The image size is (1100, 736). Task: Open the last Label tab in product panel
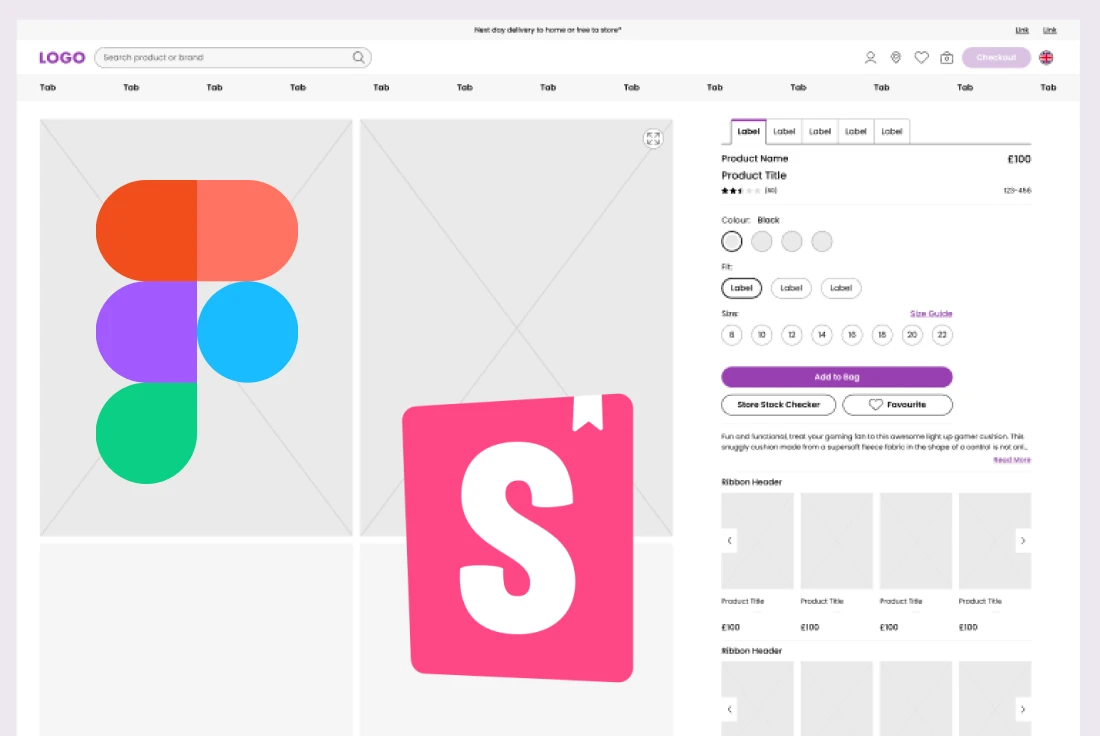point(892,132)
